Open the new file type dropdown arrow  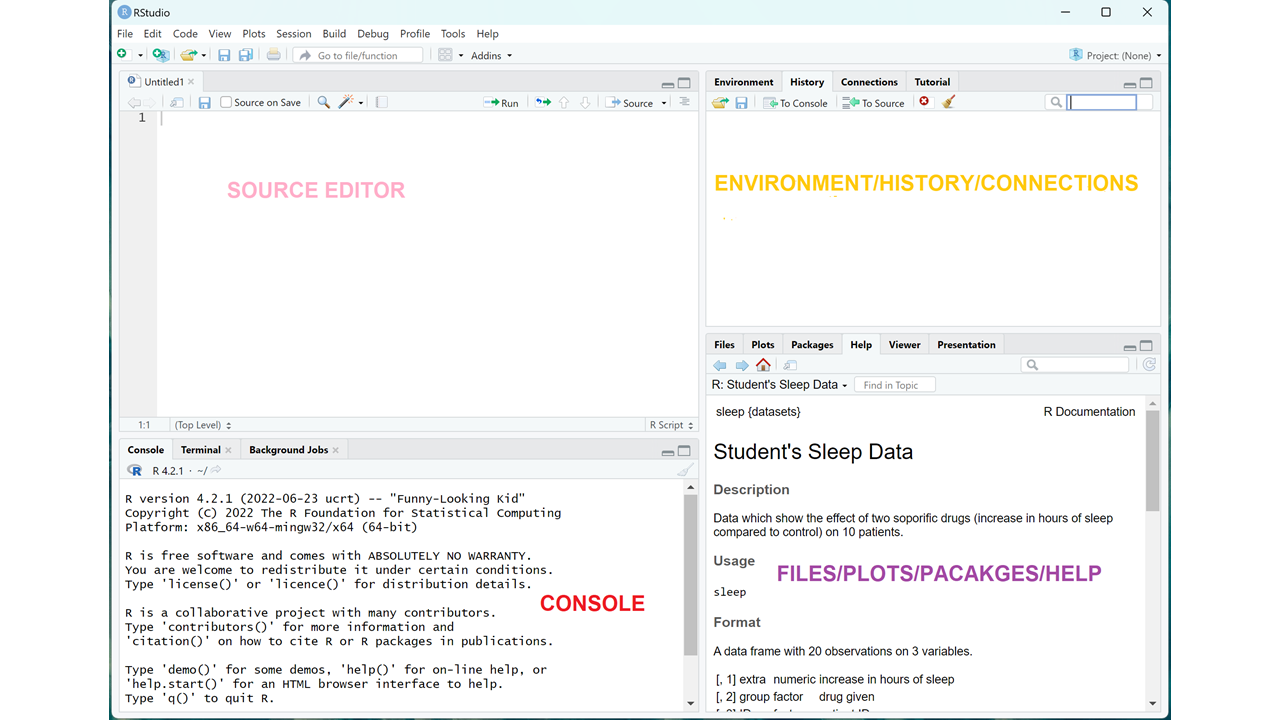tap(140, 56)
